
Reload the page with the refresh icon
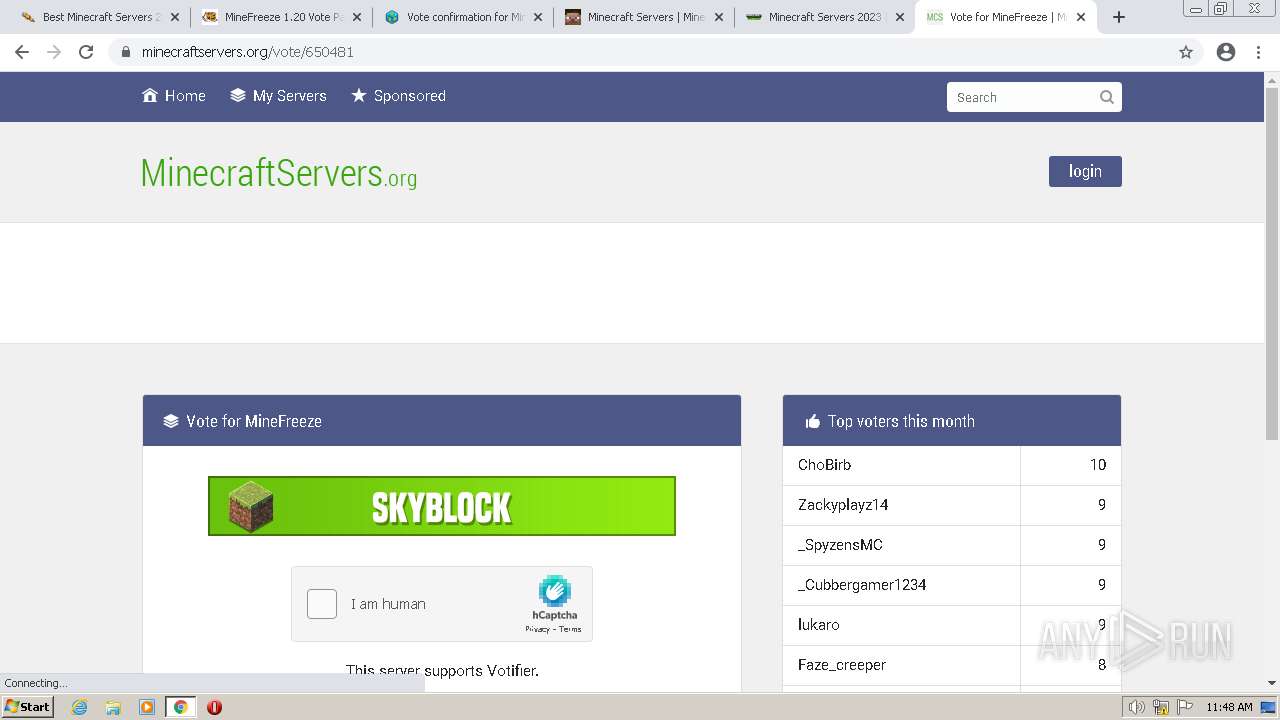point(86,52)
